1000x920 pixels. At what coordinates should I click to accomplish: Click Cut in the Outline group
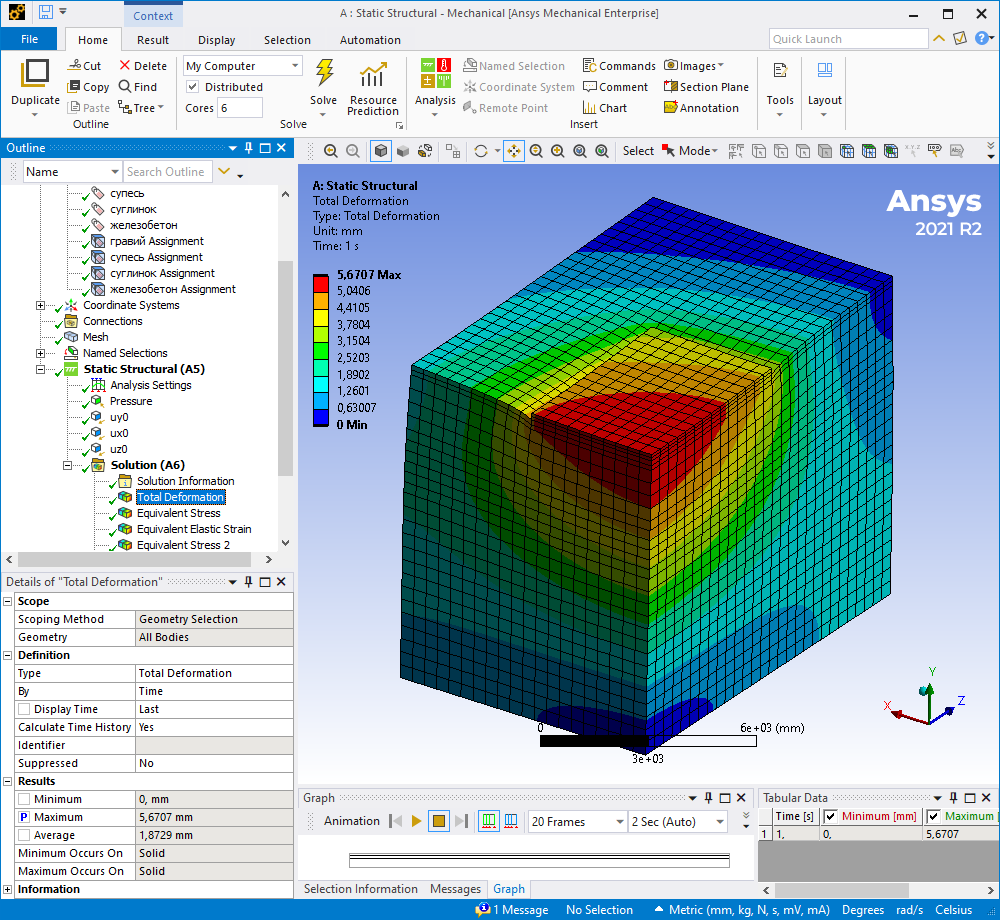point(84,66)
